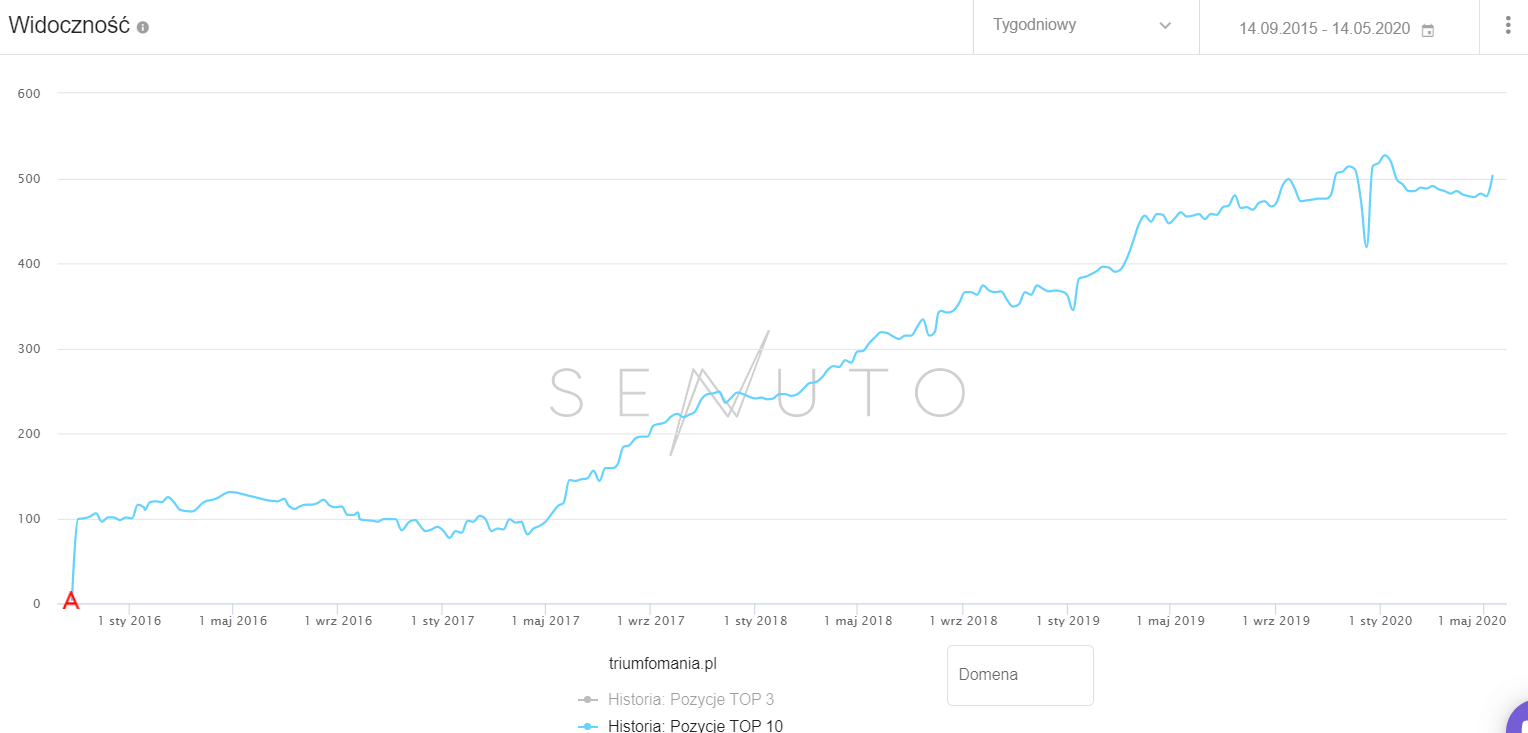Image resolution: width=1528 pixels, height=733 pixels.
Task: Click the purple chat bubble icon
Action: coord(1517,718)
